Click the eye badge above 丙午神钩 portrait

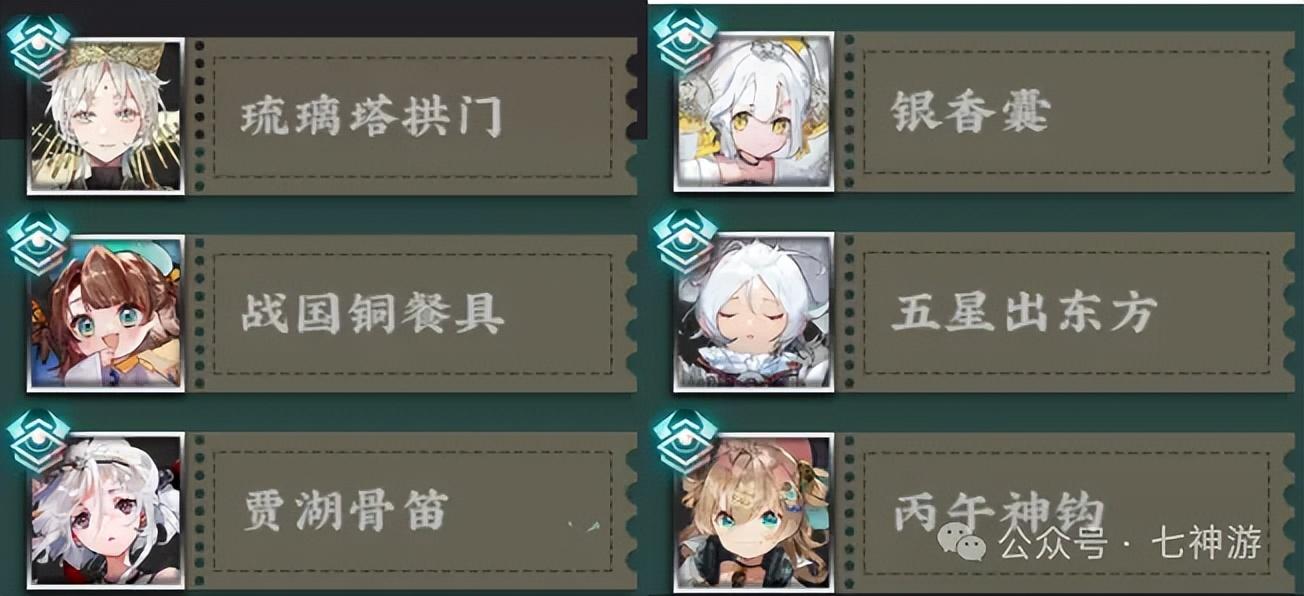pos(686,440)
